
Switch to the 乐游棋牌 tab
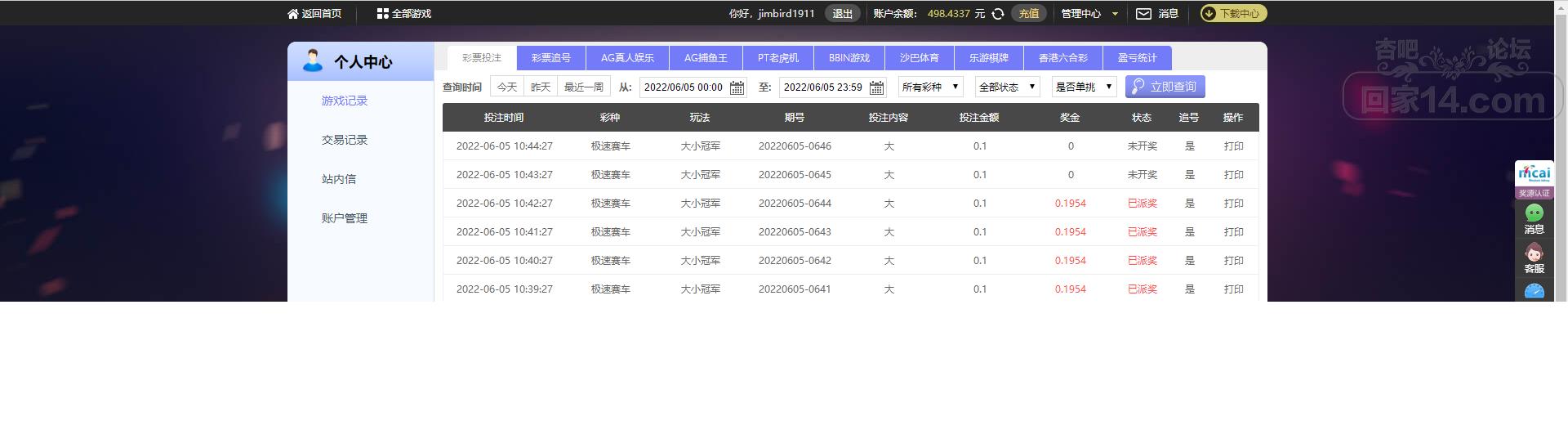(x=989, y=58)
